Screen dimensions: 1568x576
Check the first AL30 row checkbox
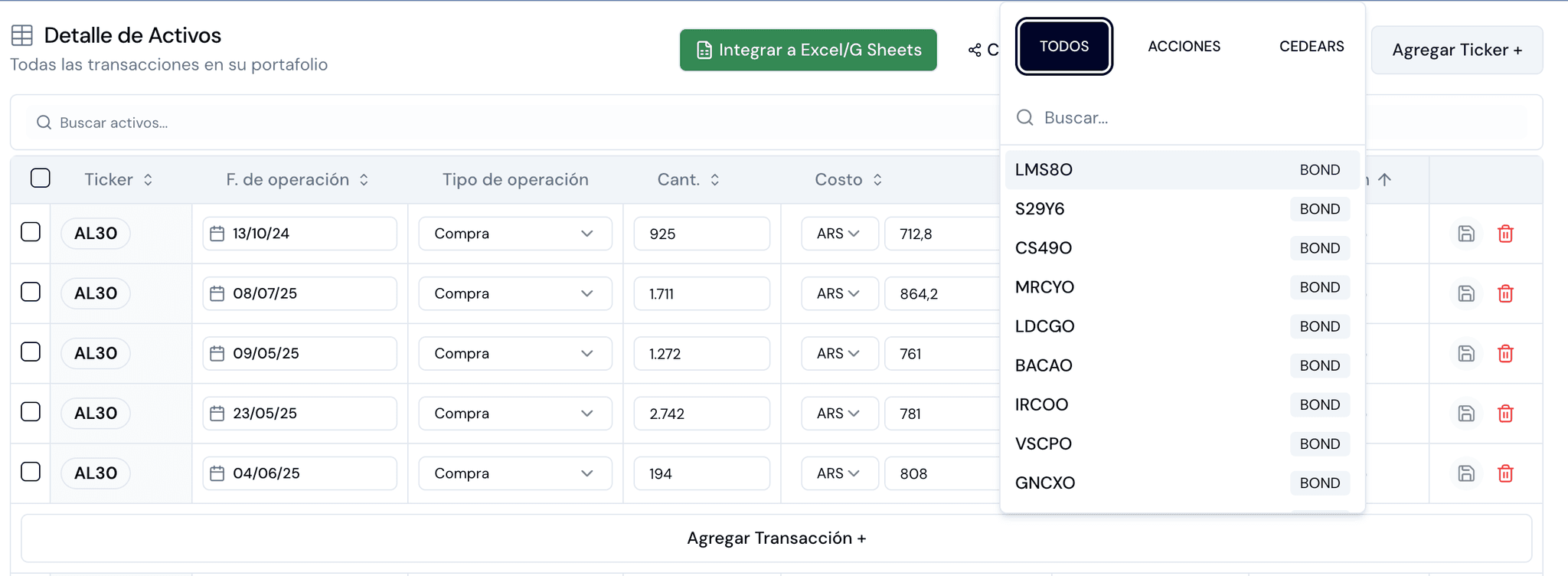point(31,232)
